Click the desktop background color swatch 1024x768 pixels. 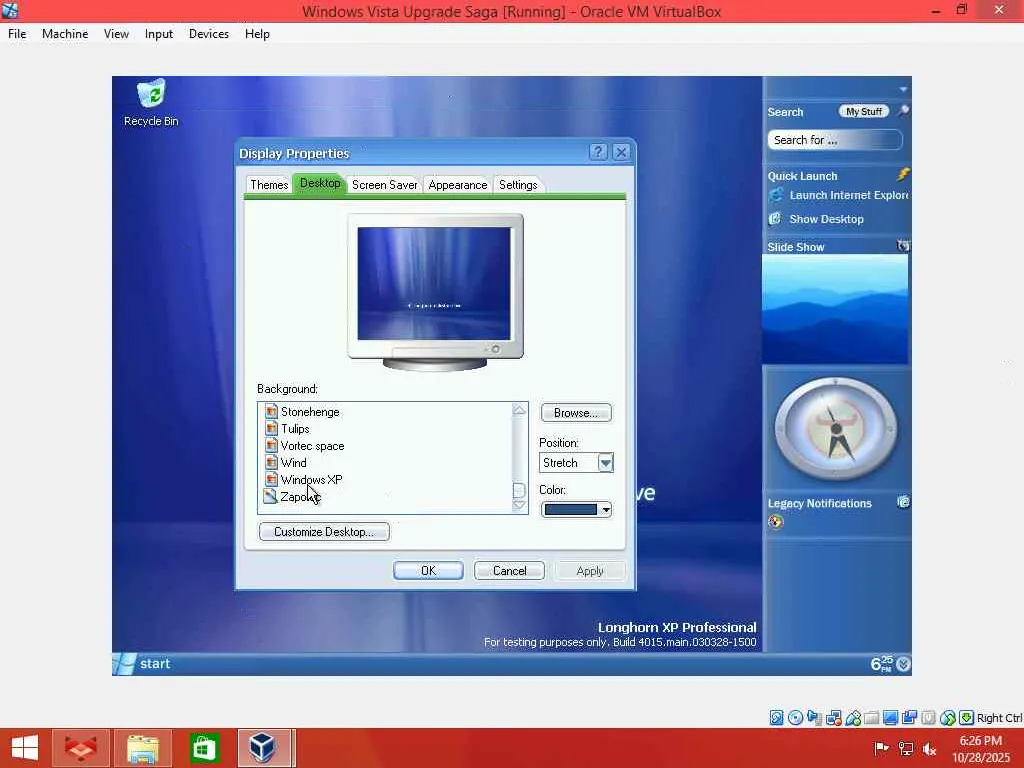(570, 509)
